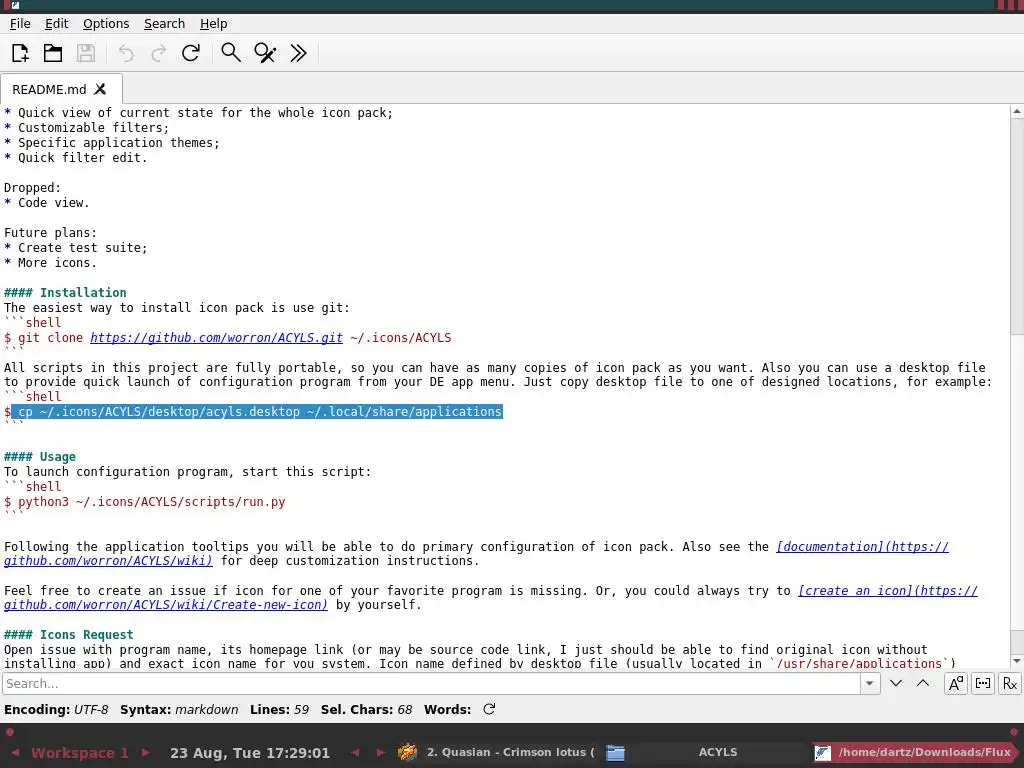
Task: Click the taskbar date and time clock
Action: [250, 753]
